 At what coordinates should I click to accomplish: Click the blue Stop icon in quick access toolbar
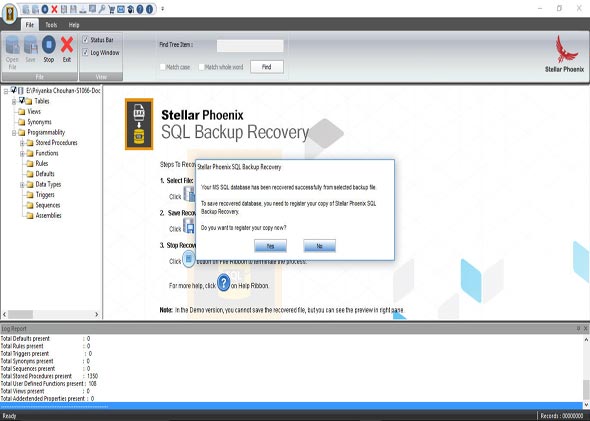(45, 9)
